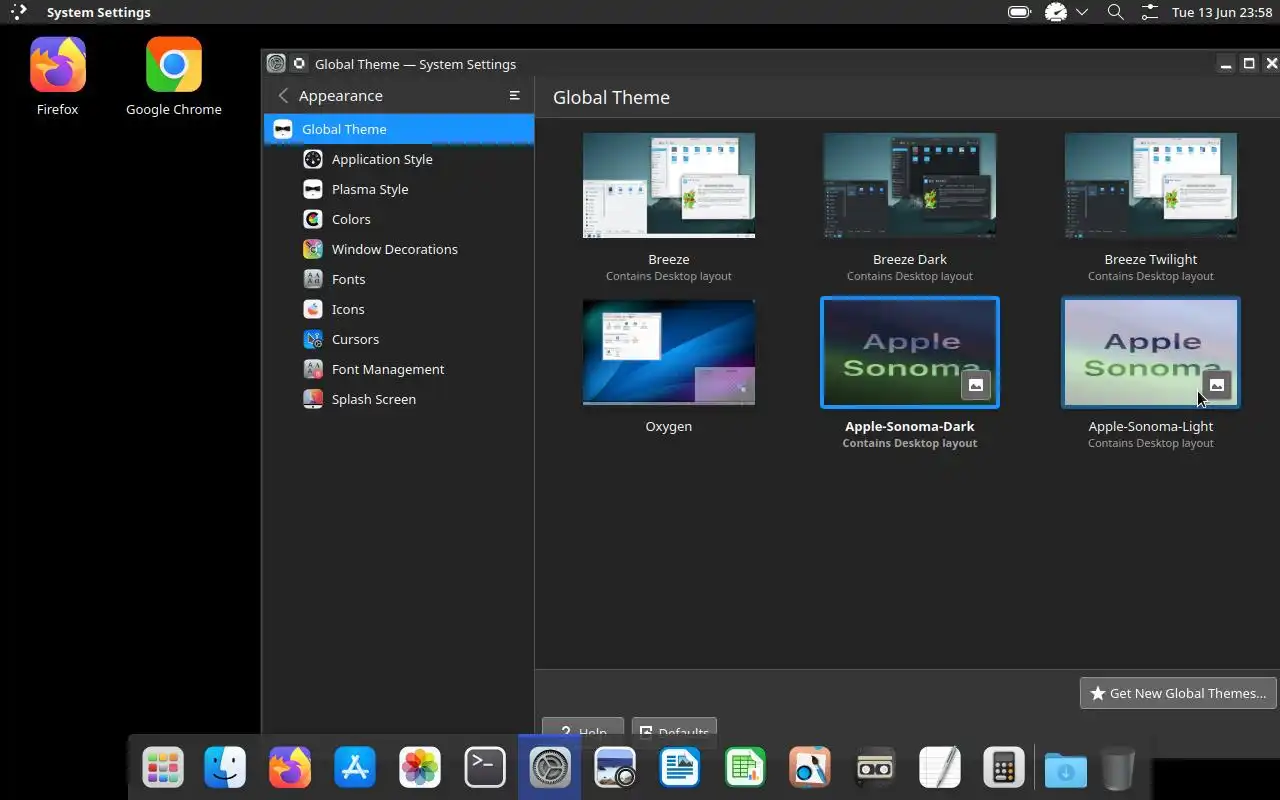Expand the hidden system tray arrow
This screenshot has width=1280, height=800.
point(1082,12)
